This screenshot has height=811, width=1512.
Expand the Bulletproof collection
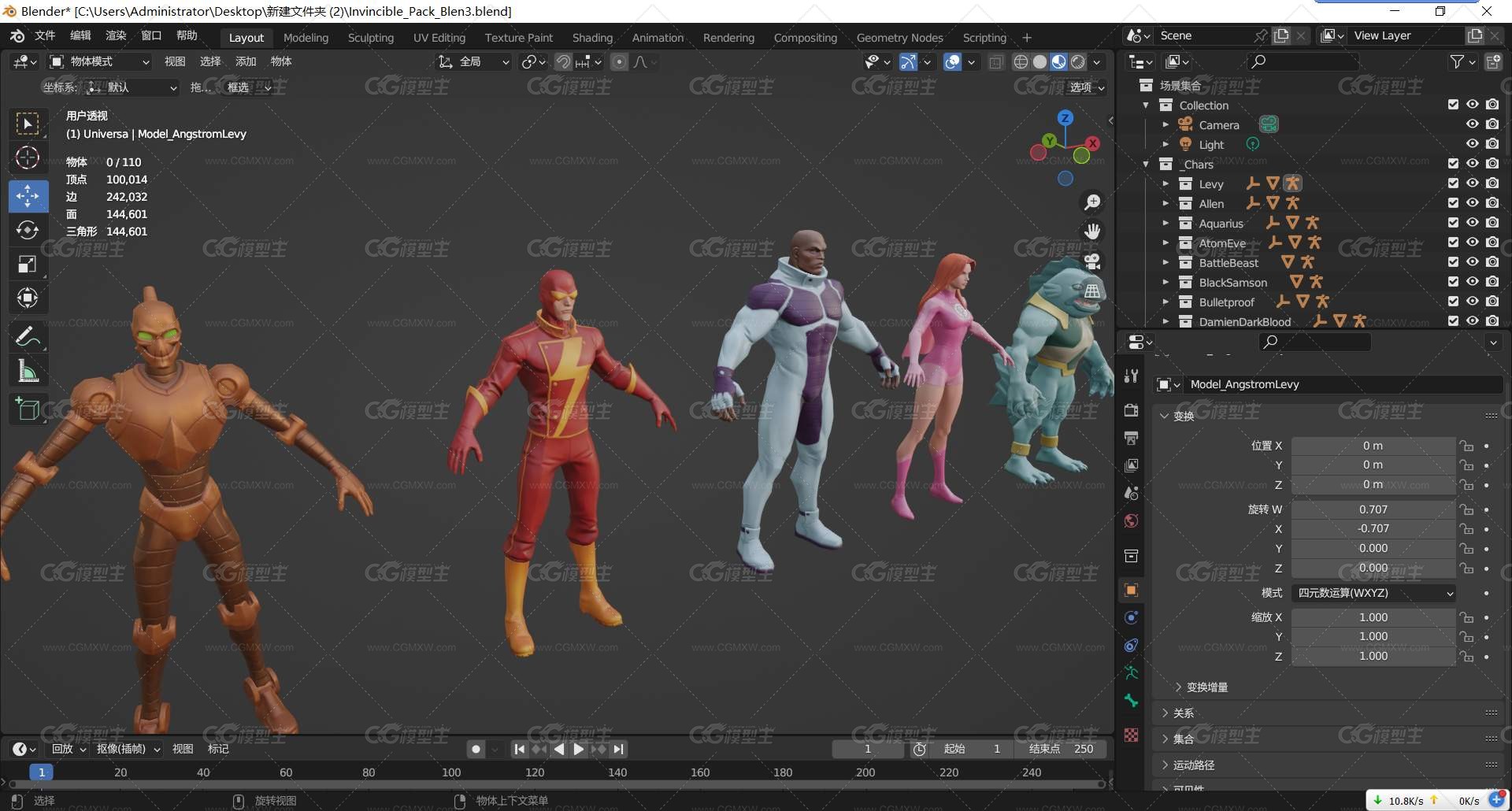coord(1165,302)
